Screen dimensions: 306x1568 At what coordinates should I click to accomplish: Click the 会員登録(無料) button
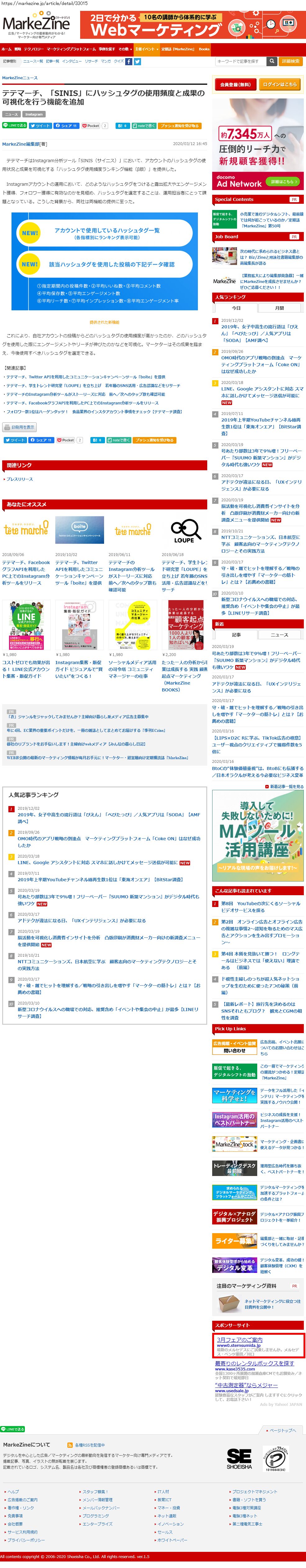(235, 84)
